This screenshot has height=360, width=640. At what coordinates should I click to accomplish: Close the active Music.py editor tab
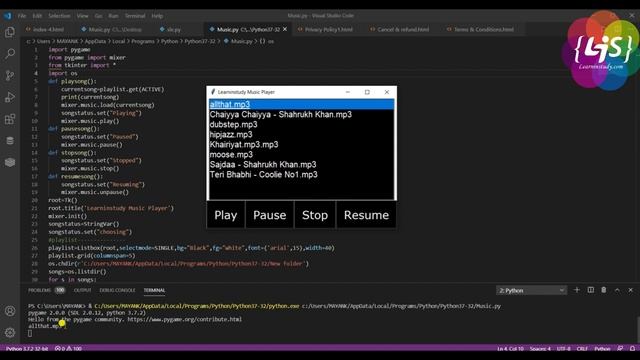tap(285, 29)
